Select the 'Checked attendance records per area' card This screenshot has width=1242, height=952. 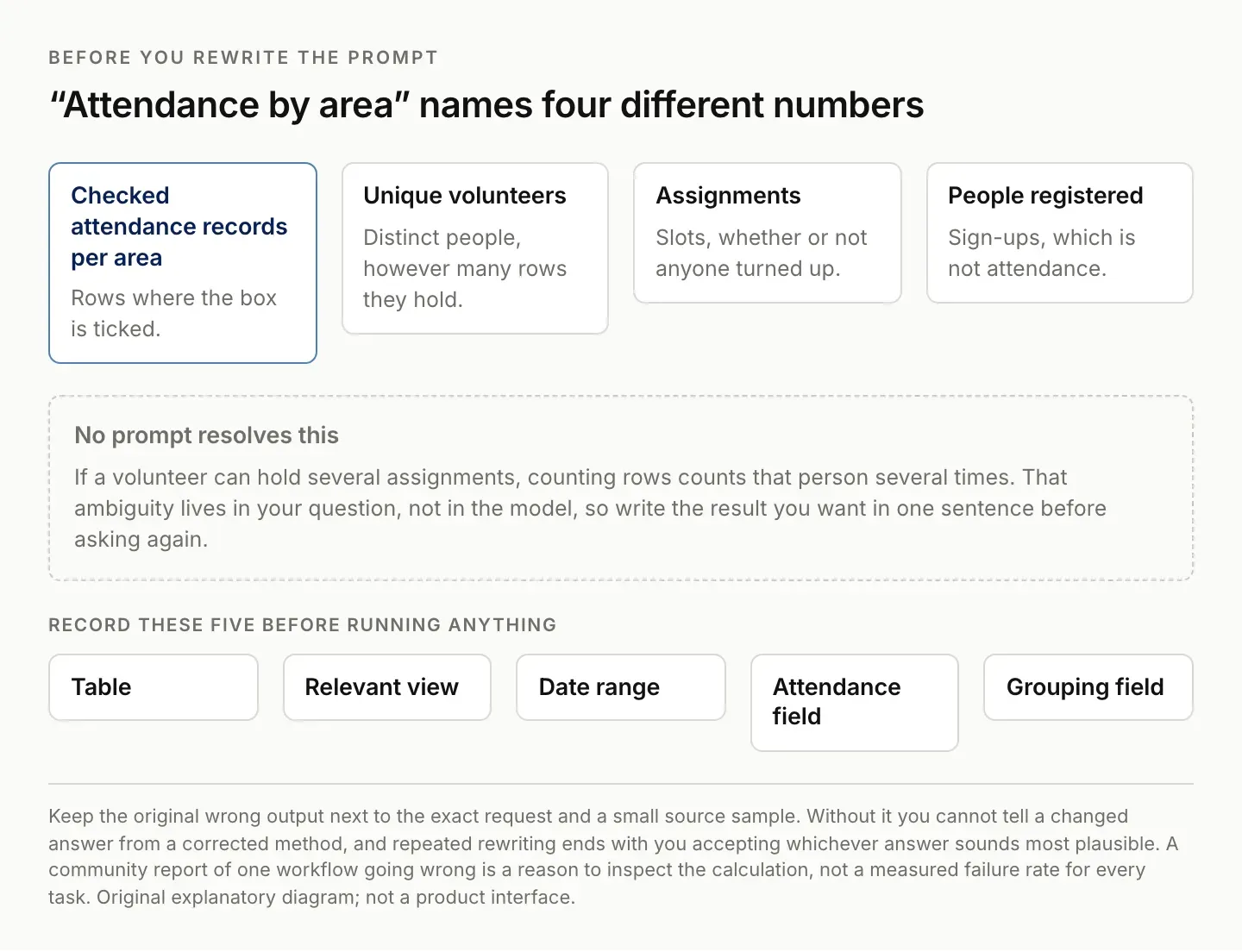pyautogui.click(x=183, y=263)
